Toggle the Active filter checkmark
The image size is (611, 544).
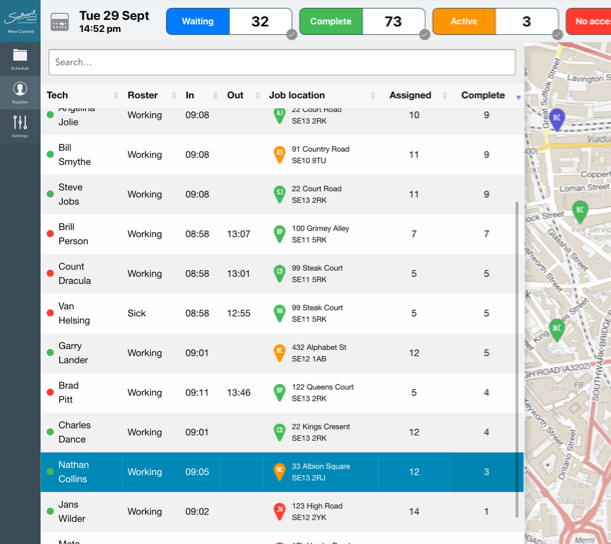pyautogui.click(x=557, y=35)
